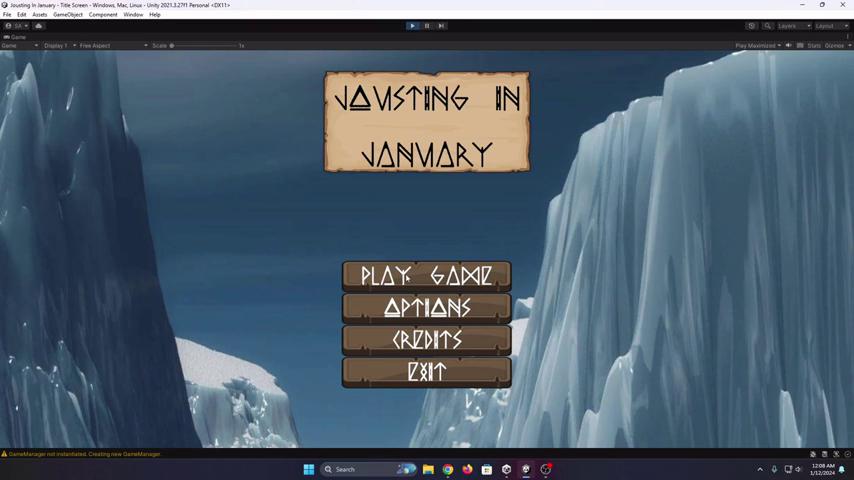Viewport: 854px width, 480px height.
Task: Click the Options wooden button
Action: pos(426,308)
